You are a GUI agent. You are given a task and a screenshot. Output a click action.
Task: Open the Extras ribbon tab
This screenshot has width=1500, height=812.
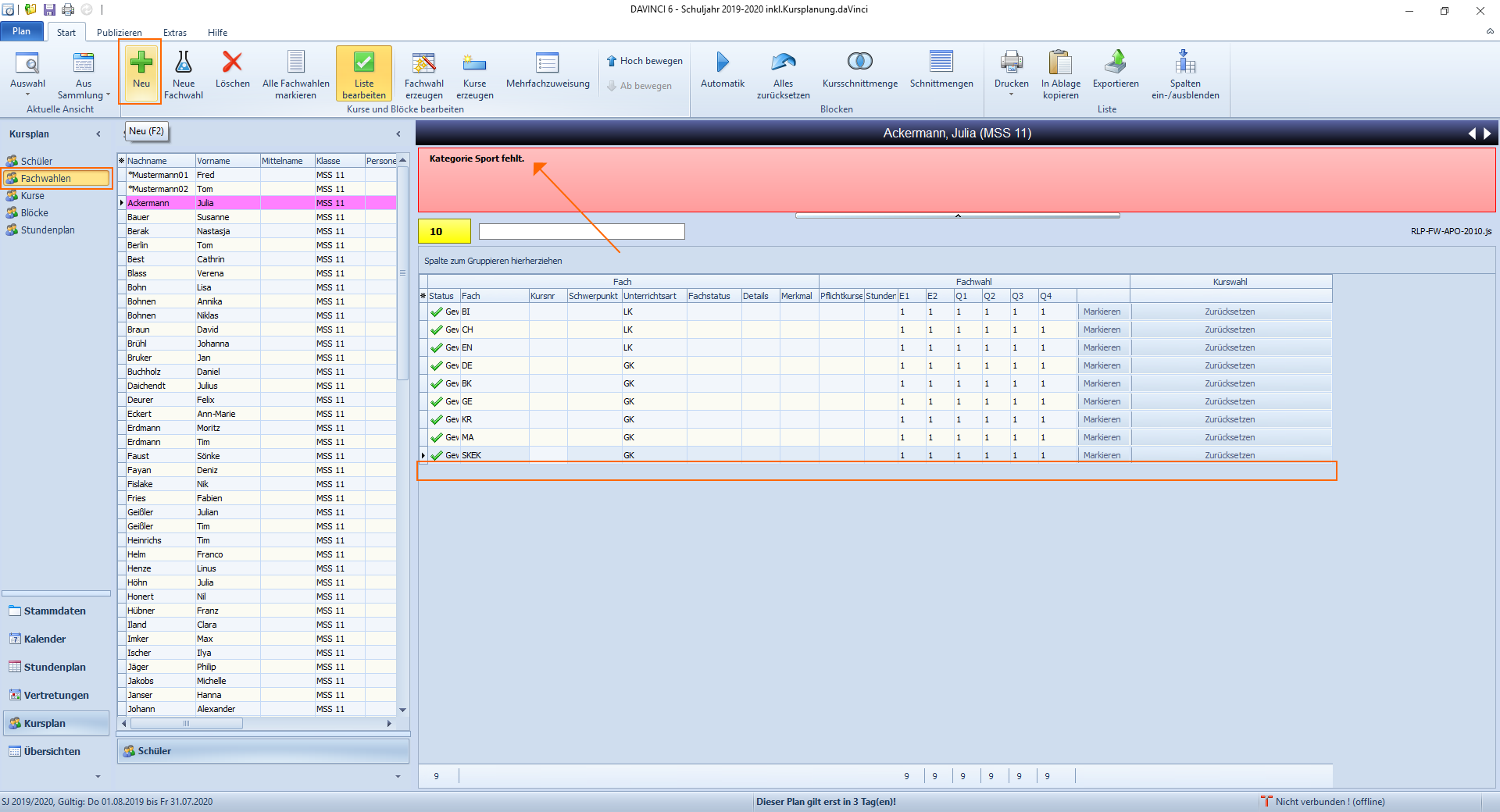tap(175, 33)
